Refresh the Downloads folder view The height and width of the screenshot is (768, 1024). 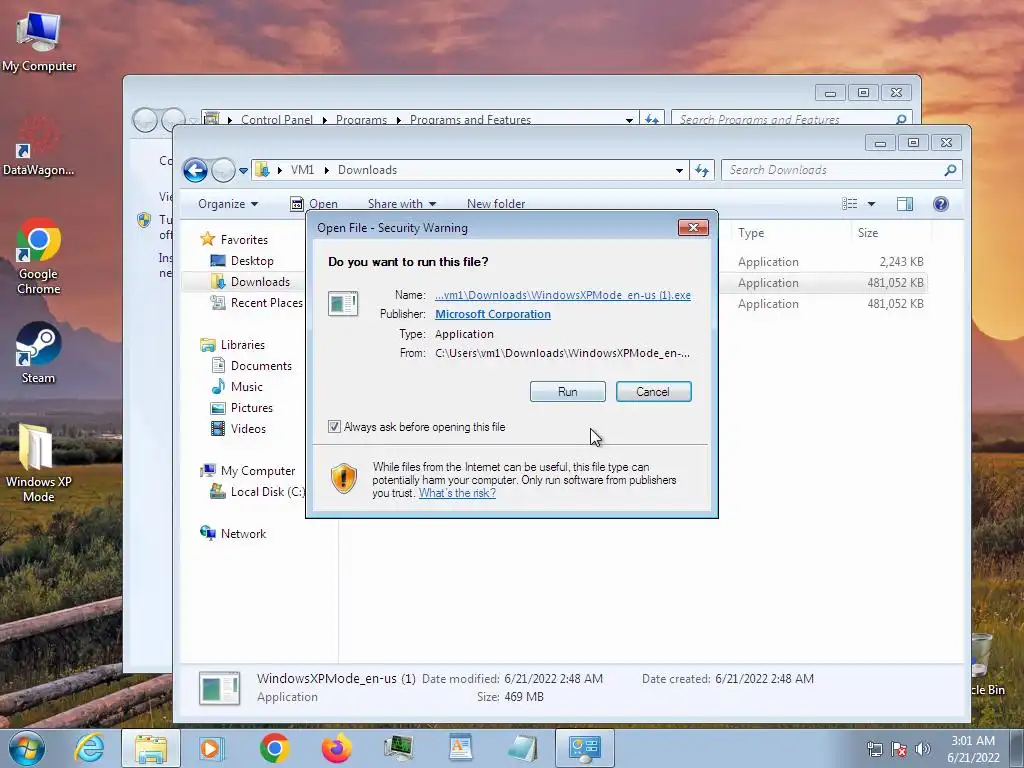(x=702, y=170)
